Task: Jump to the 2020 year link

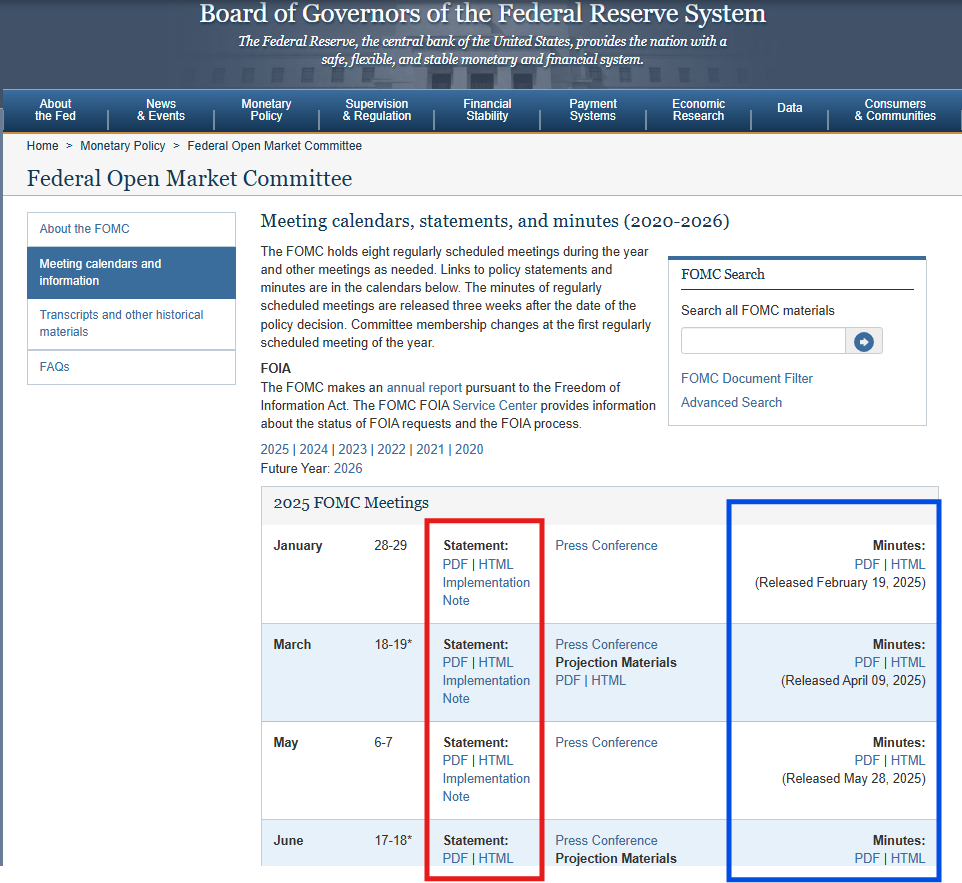Action: (469, 450)
